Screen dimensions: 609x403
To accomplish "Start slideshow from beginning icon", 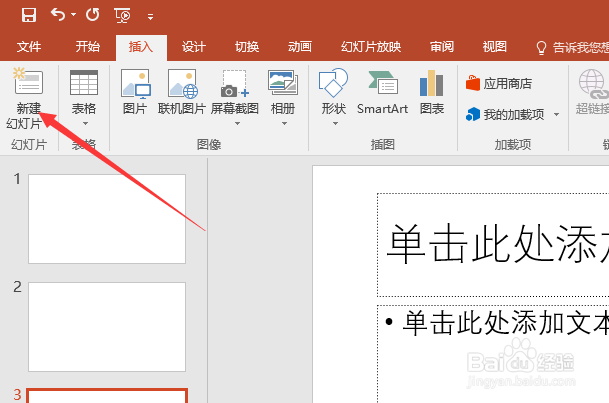I will pyautogui.click(x=122, y=16).
